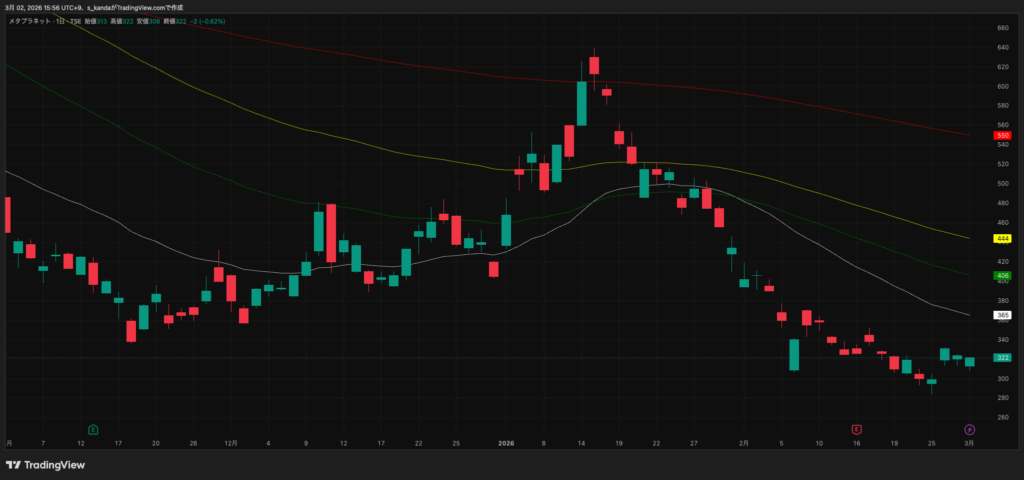Click the green earnings marker on the time axis
The width and height of the screenshot is (1024, 480).
[93, 429]
